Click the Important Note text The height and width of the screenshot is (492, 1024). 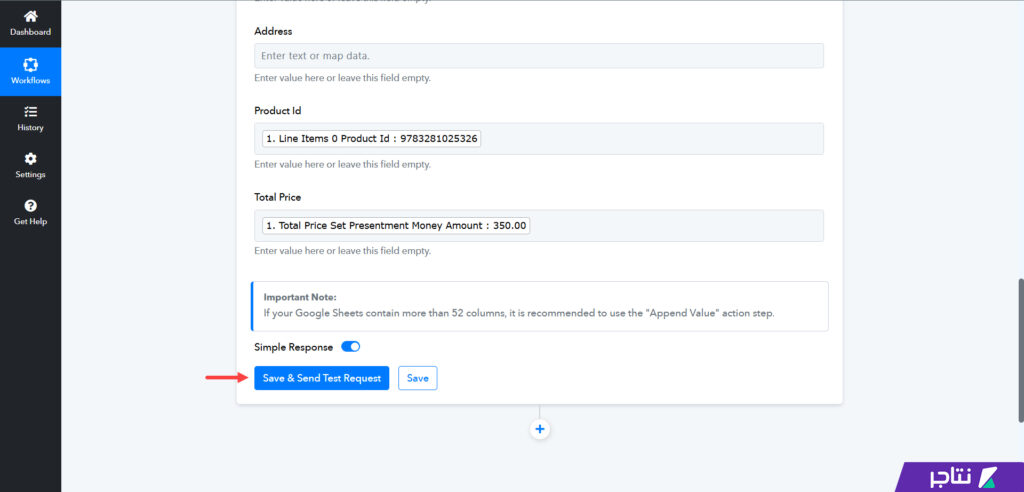pos(300,297)
